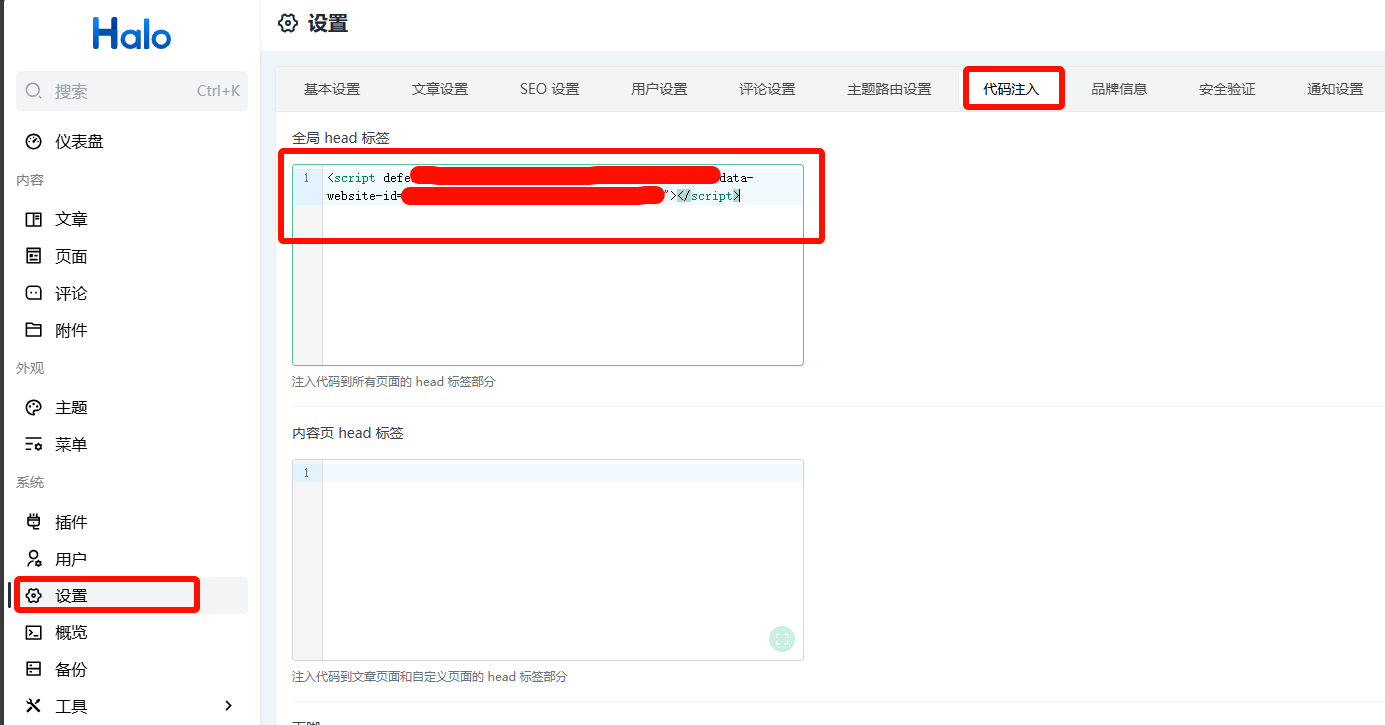1385x725 pixels.
Task: Click the 注入代码到所有页面的 head 标签部分 hint
Action: click(x=393, y=382)
